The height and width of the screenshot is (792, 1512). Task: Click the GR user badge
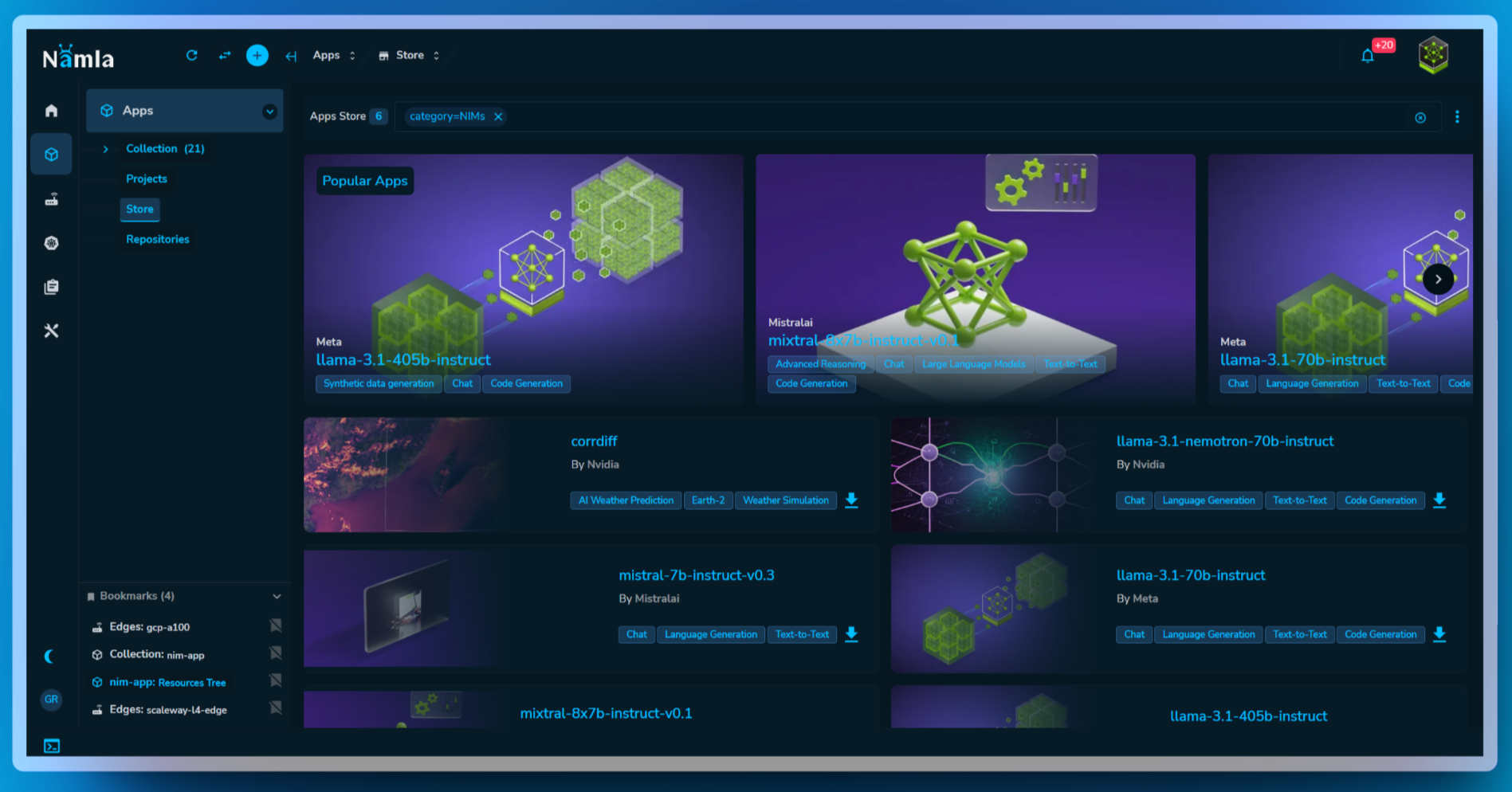point(51,699)
